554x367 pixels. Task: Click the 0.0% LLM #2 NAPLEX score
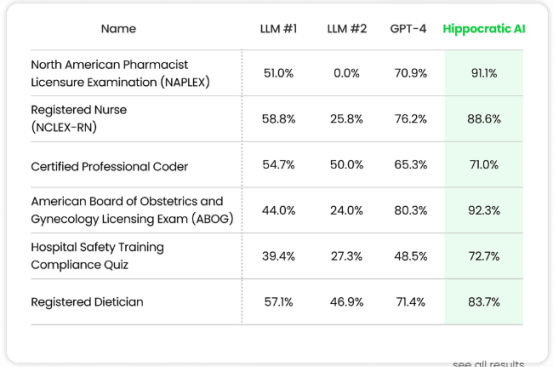click(346, 73)
